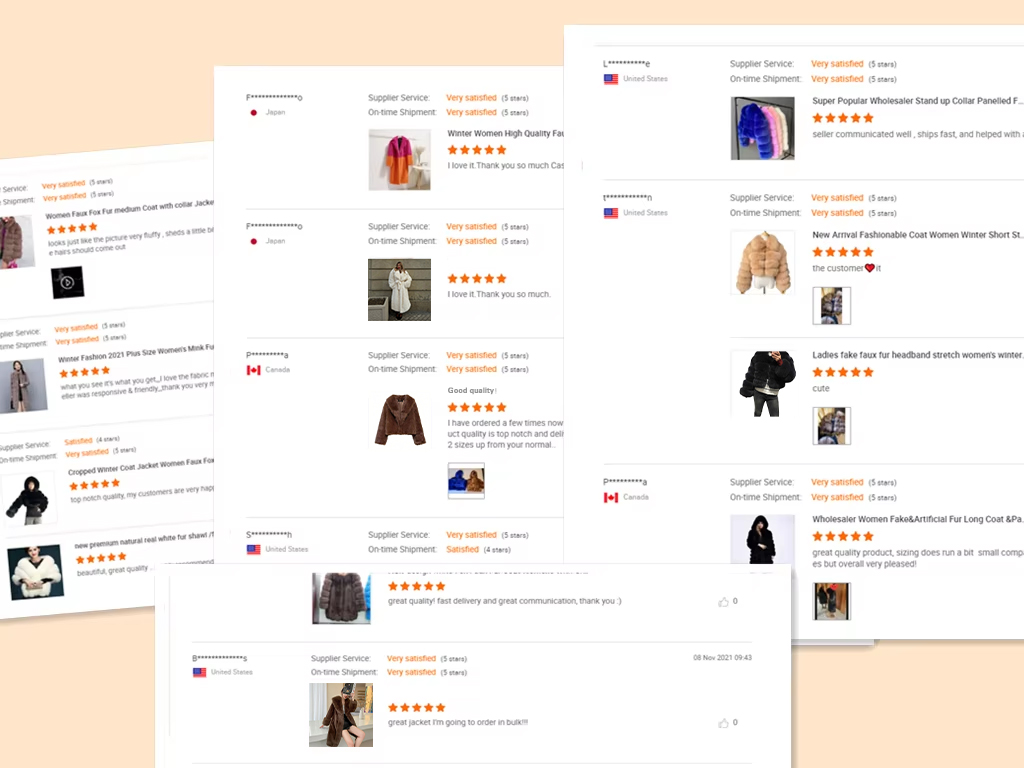Click 'Satisfied (4 stars)' in S***h's review
This screenshot has width=1024, height=768.
pos(478,550)
